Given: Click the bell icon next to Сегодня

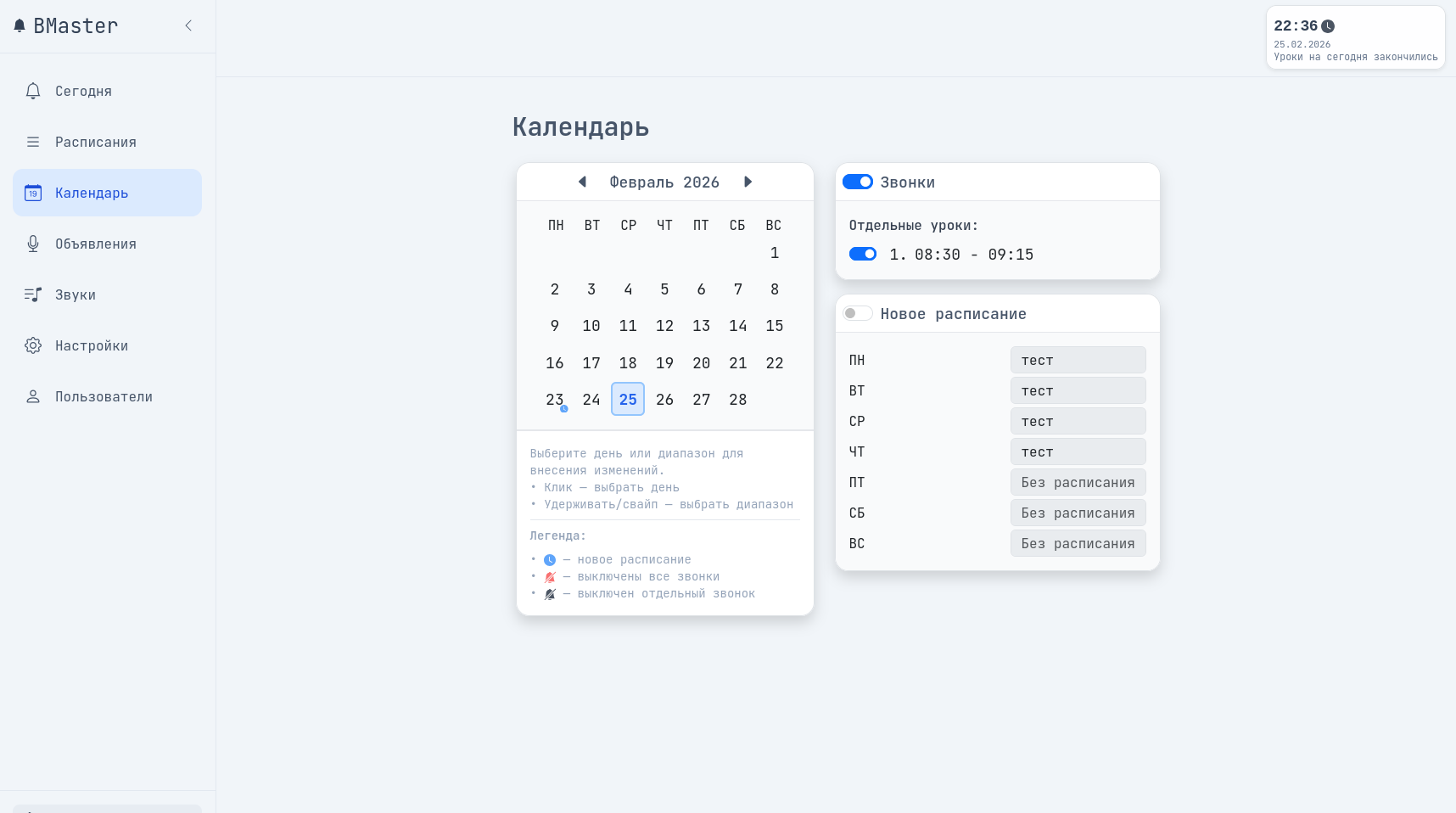Looking at the screenshot, I should coord(33,91).
